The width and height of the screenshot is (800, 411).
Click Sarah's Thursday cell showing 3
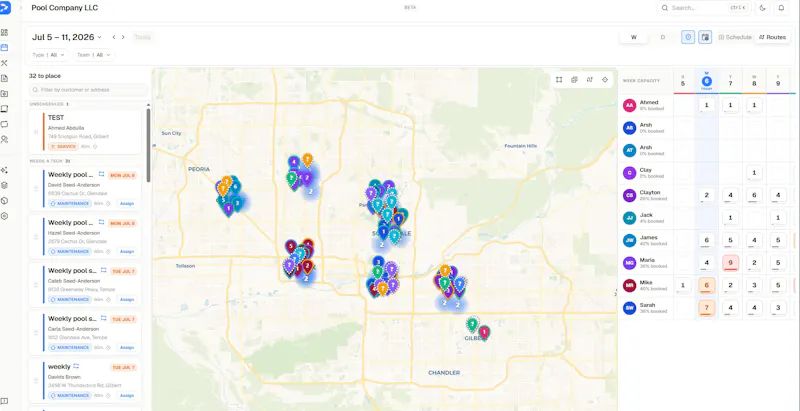(x=778, y=308)
